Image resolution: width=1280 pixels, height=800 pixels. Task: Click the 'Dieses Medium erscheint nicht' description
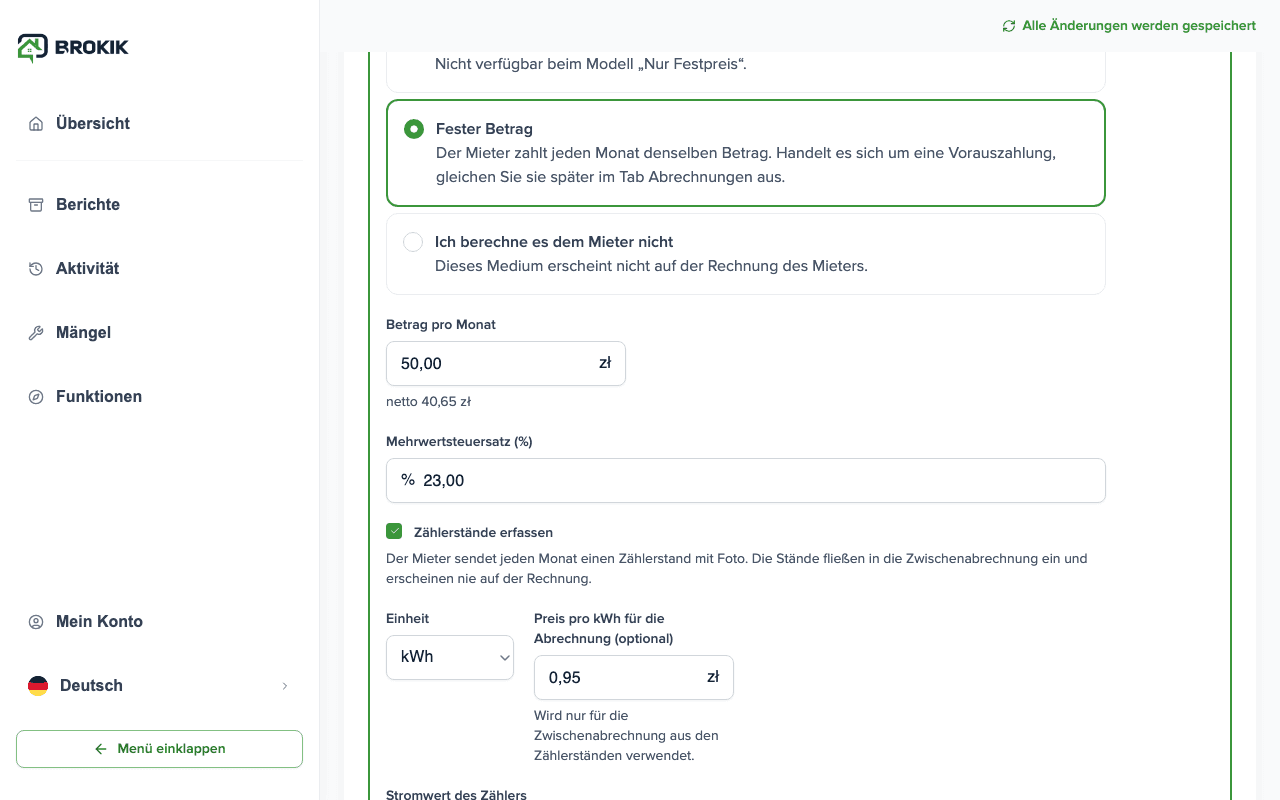tap(651, 266)
